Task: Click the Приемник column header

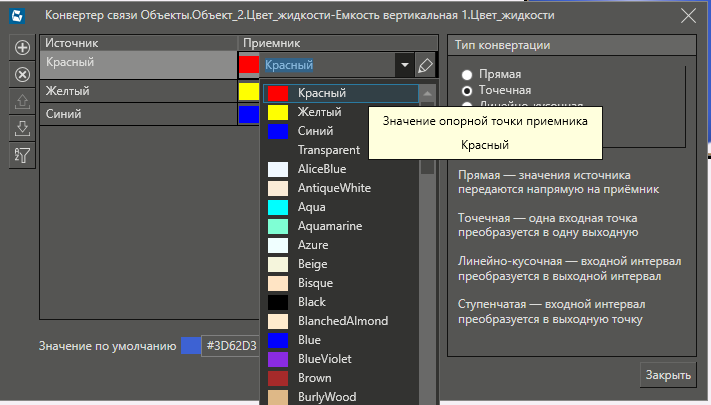Action: coord(338,43)
